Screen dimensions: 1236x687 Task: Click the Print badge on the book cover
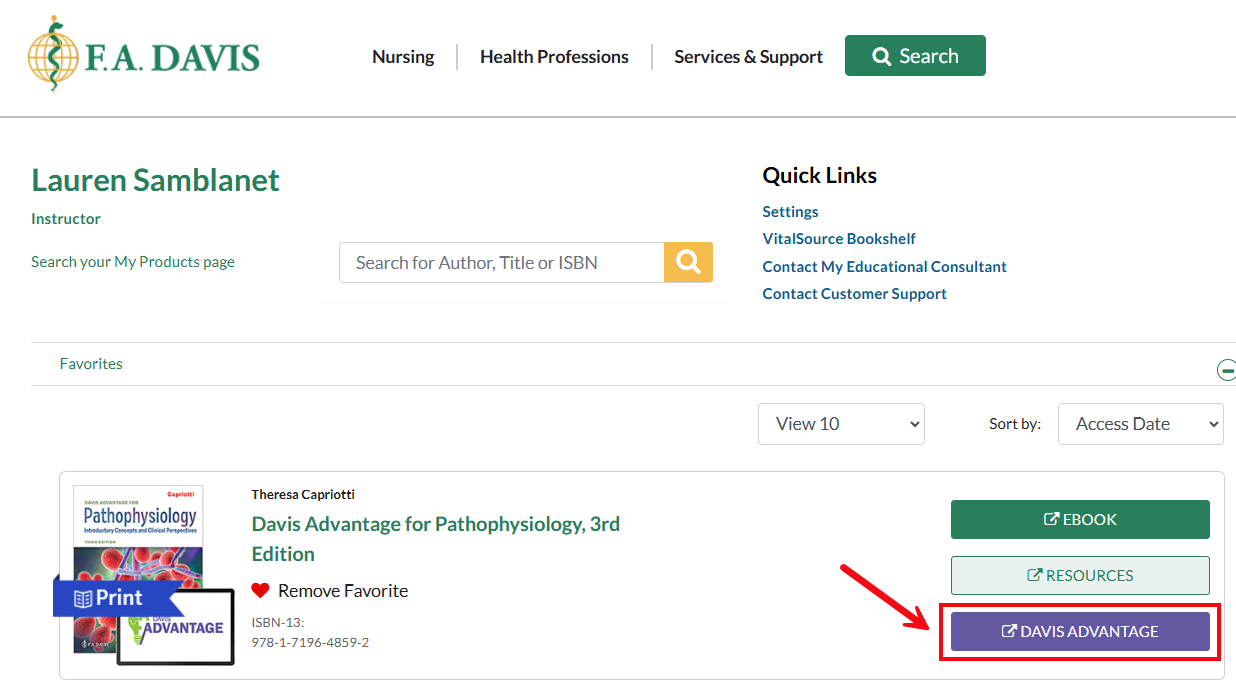pyautogui.click(x=110, y=598)
